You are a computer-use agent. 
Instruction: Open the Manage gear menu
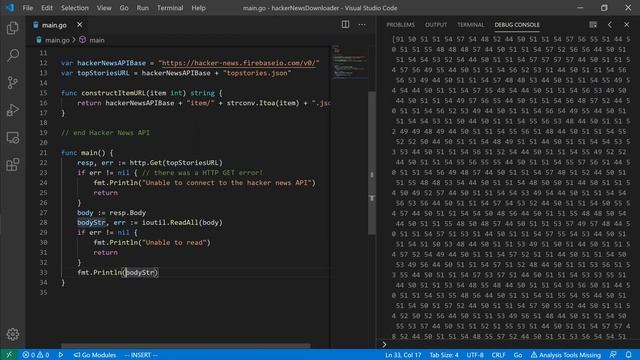coord(13,334)
